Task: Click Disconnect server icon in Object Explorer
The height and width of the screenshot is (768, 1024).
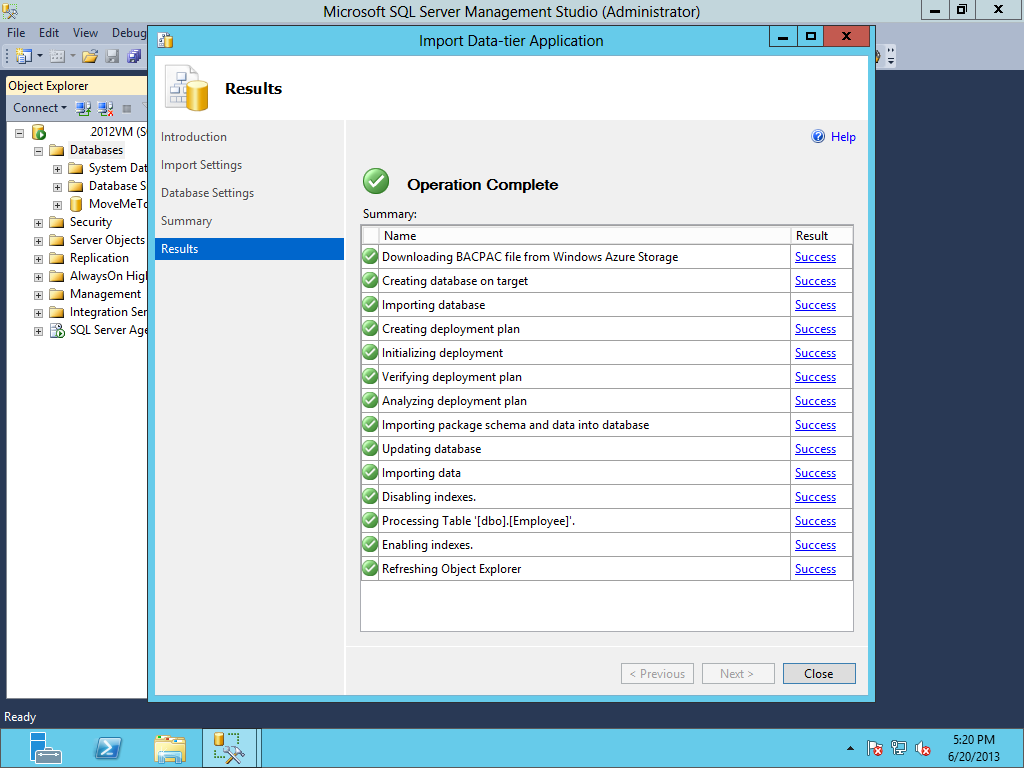Action: coord(105,108)
